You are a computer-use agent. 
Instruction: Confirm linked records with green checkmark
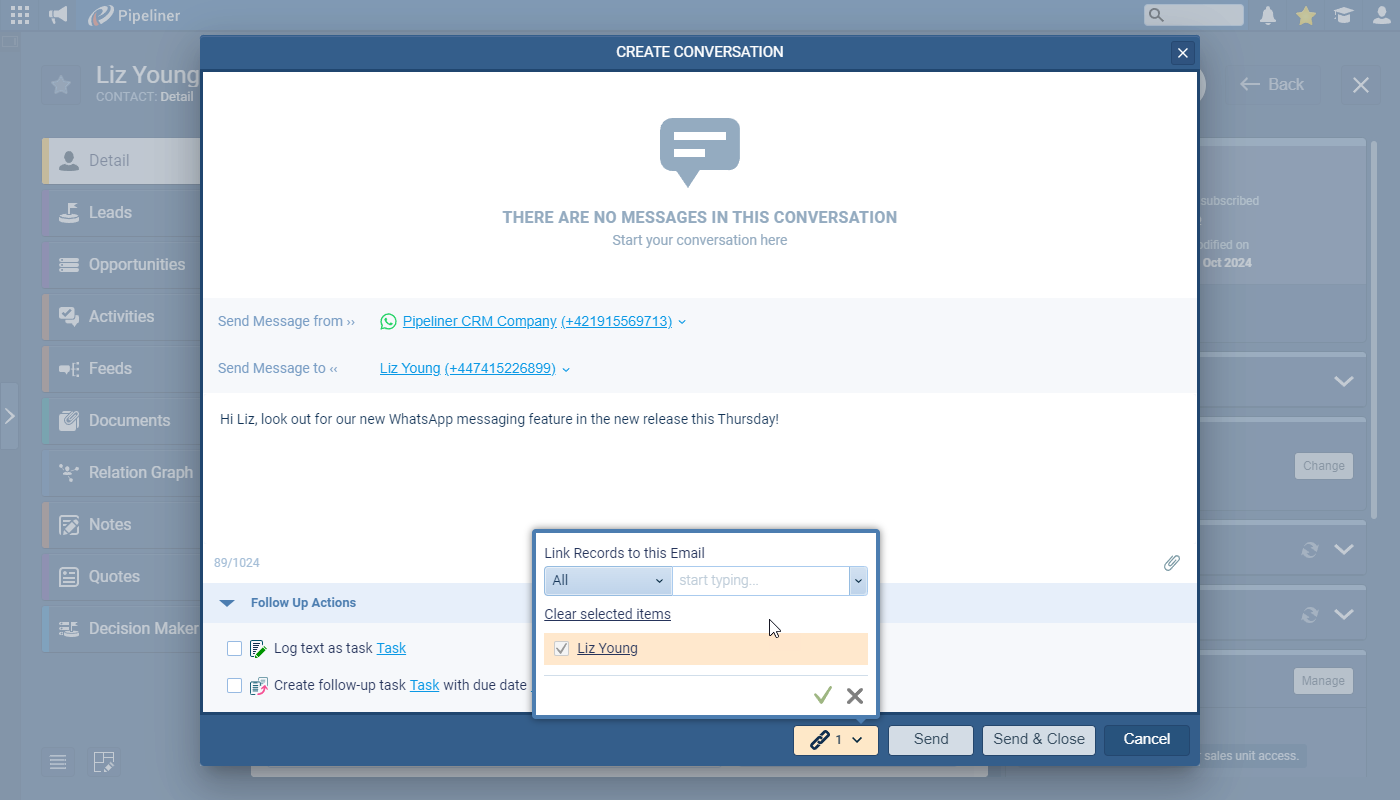(x=823, y=696)
